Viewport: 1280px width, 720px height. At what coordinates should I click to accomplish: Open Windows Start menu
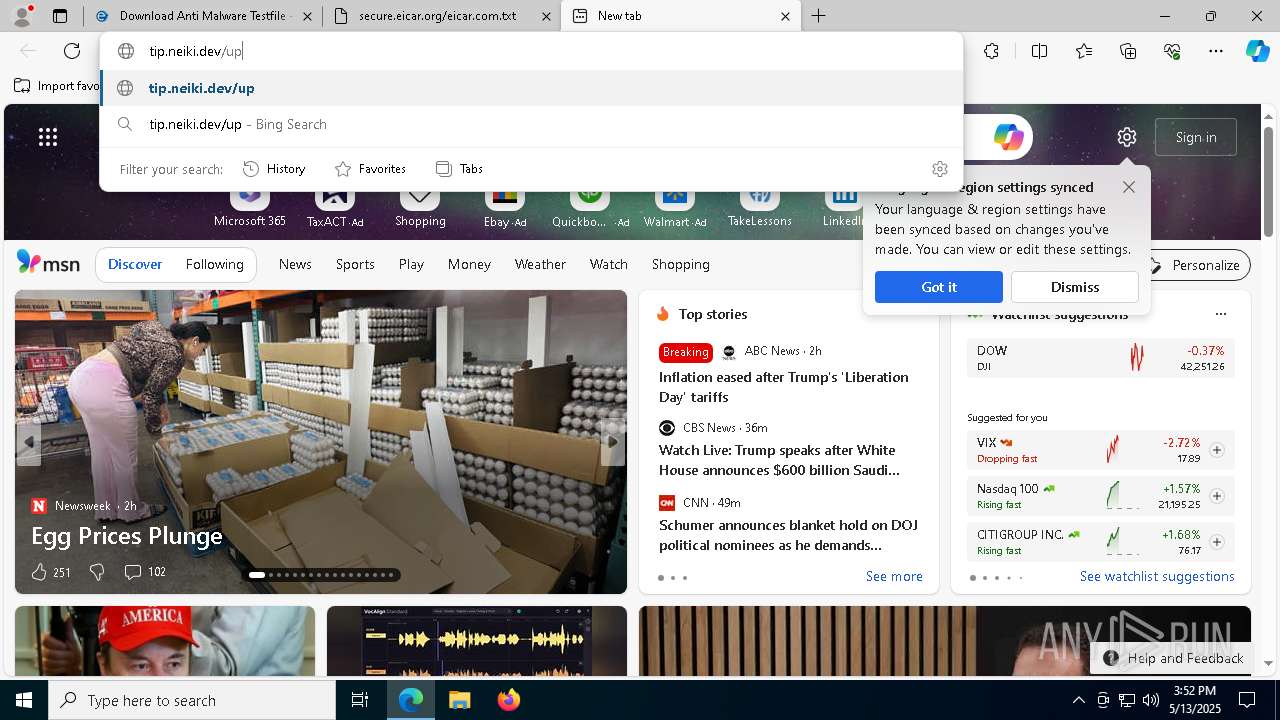click(x=24, y=700)
